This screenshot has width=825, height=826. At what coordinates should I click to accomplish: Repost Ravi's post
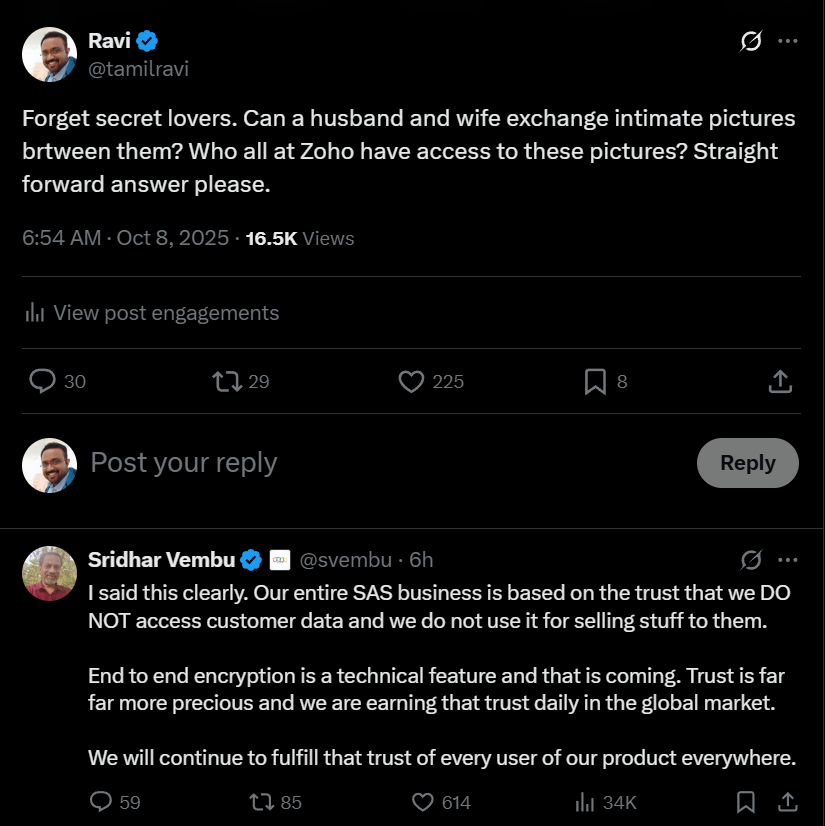[226, 381]
